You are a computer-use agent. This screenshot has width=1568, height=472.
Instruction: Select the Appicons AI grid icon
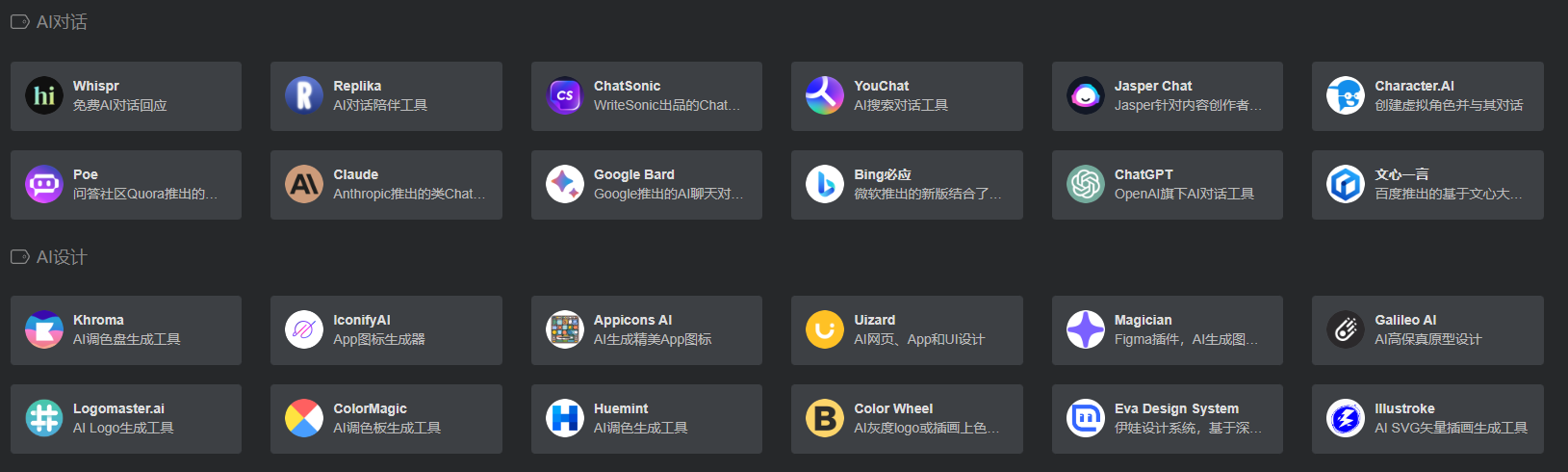(565, 330)
